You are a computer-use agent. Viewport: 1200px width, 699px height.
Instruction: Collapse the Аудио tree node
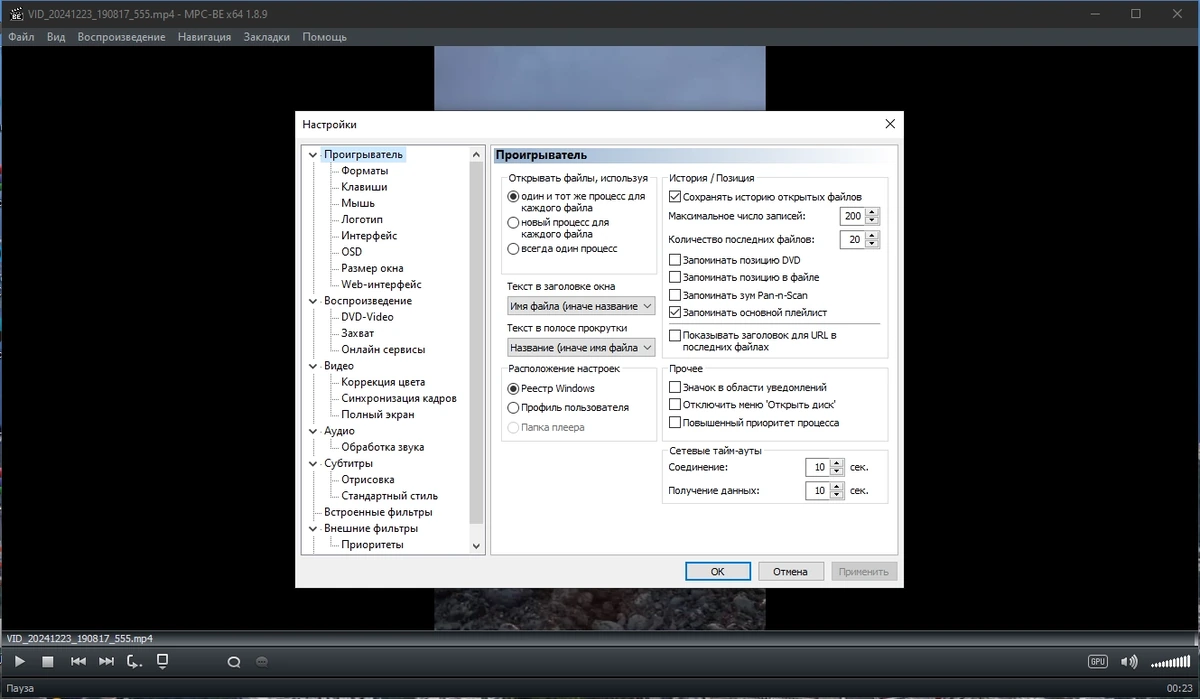[x=313, y=431]
